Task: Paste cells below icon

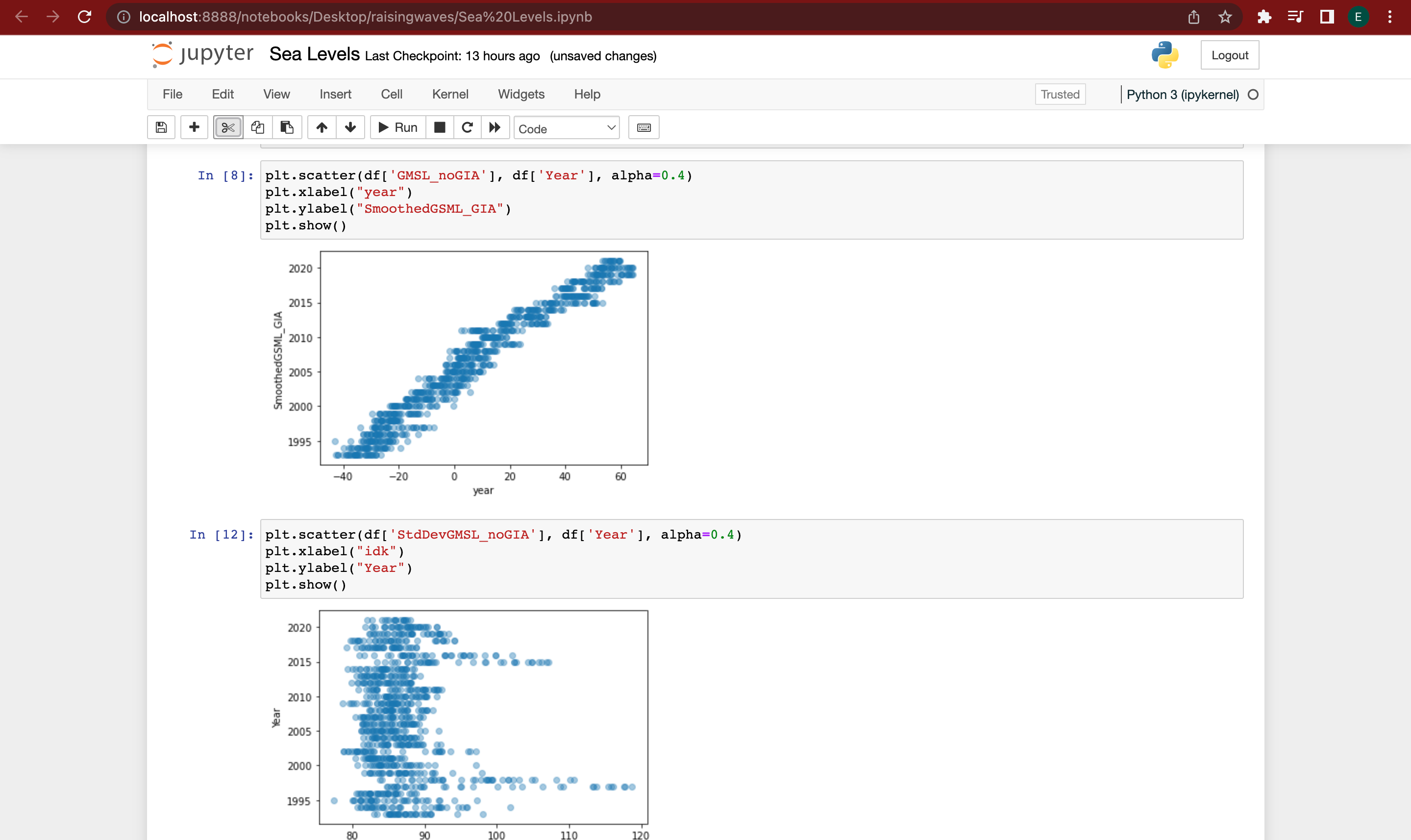Action: pyautogui.click(x=287, y=127)
